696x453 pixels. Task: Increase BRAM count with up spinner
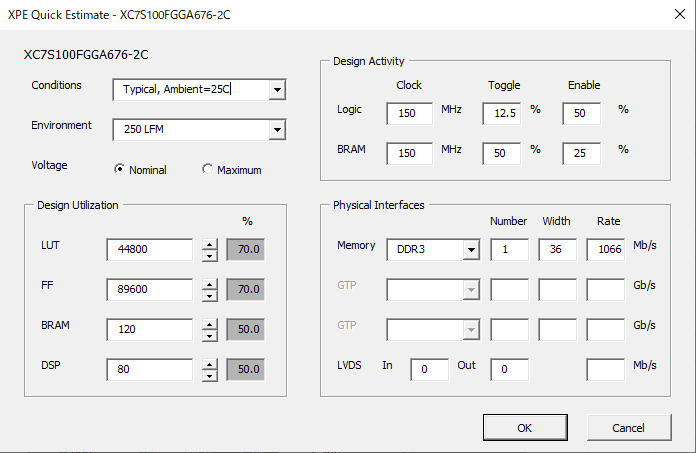tap(210, 324)
